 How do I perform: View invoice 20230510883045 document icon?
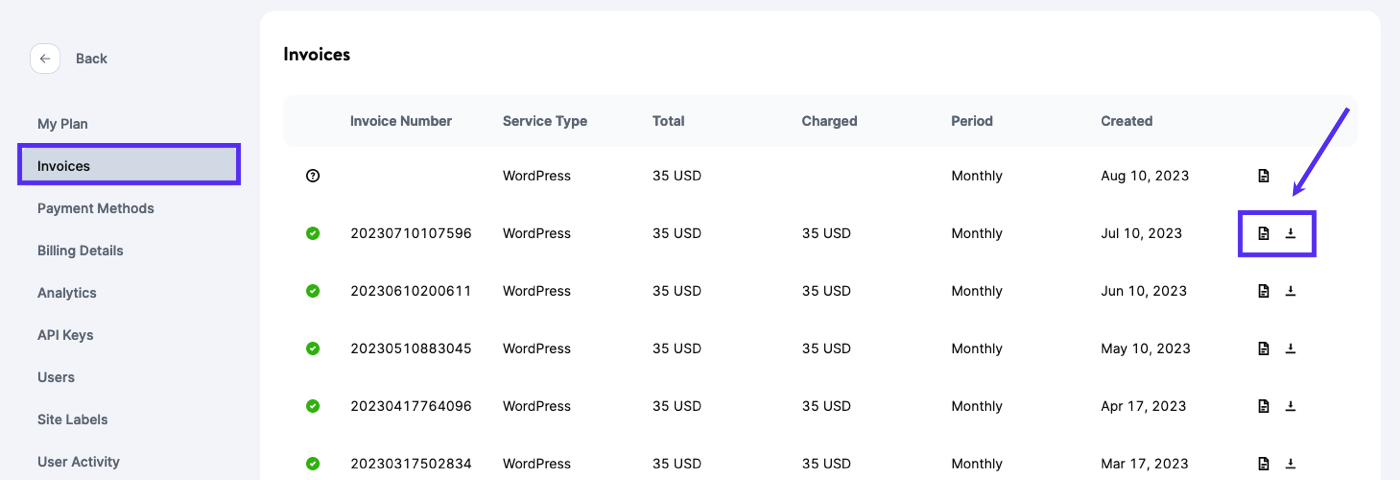1263,349
